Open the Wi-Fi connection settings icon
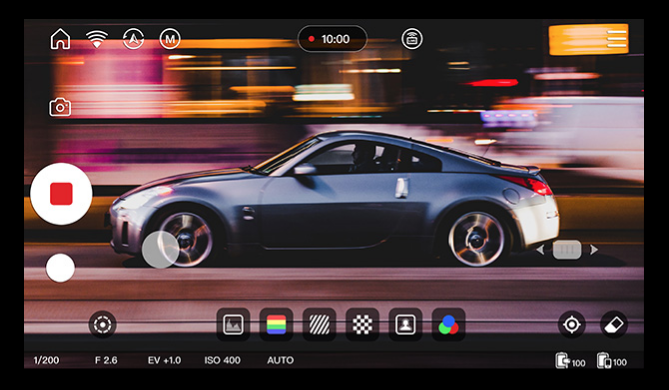Viewport: 669px width, 390px height. [97, 39]
